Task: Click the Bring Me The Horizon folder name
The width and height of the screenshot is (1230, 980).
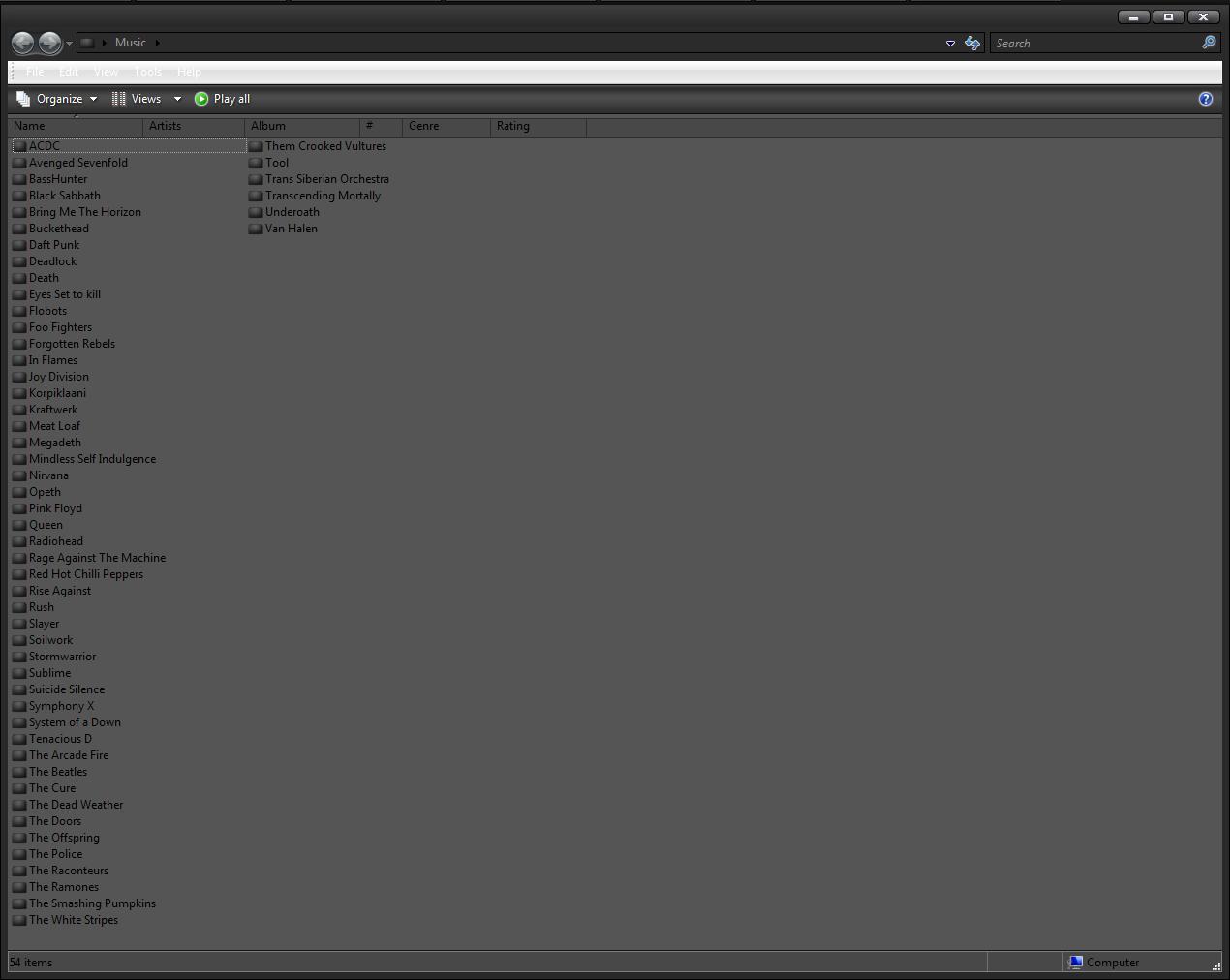Action: (85, 212)
